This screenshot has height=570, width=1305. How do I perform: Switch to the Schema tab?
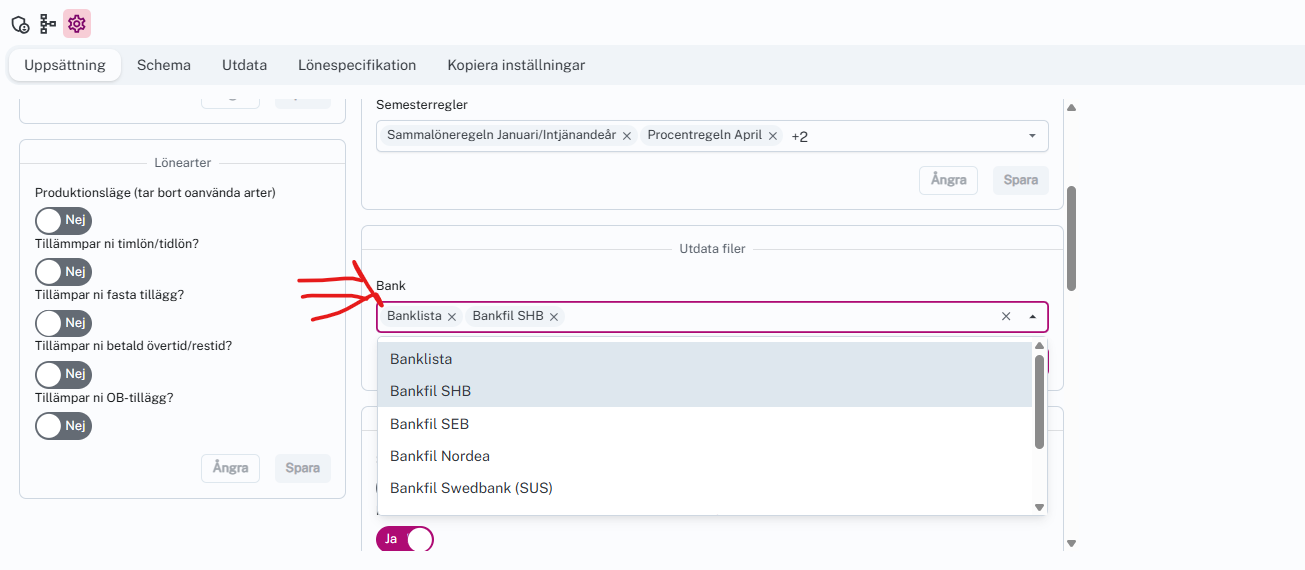pyautogui.click(x=164, y=65)
